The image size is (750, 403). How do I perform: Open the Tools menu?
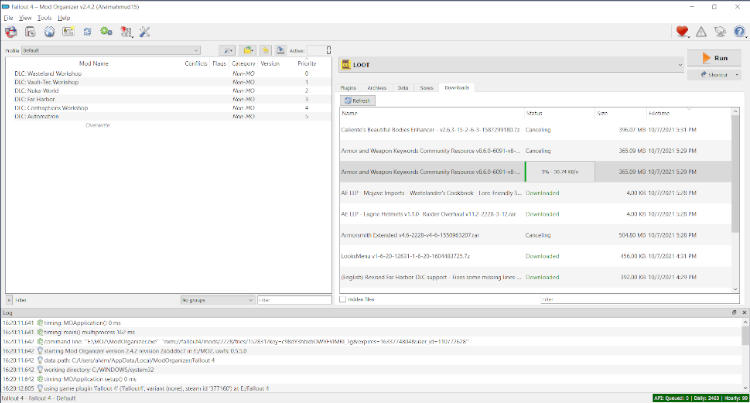coord(44,18)
